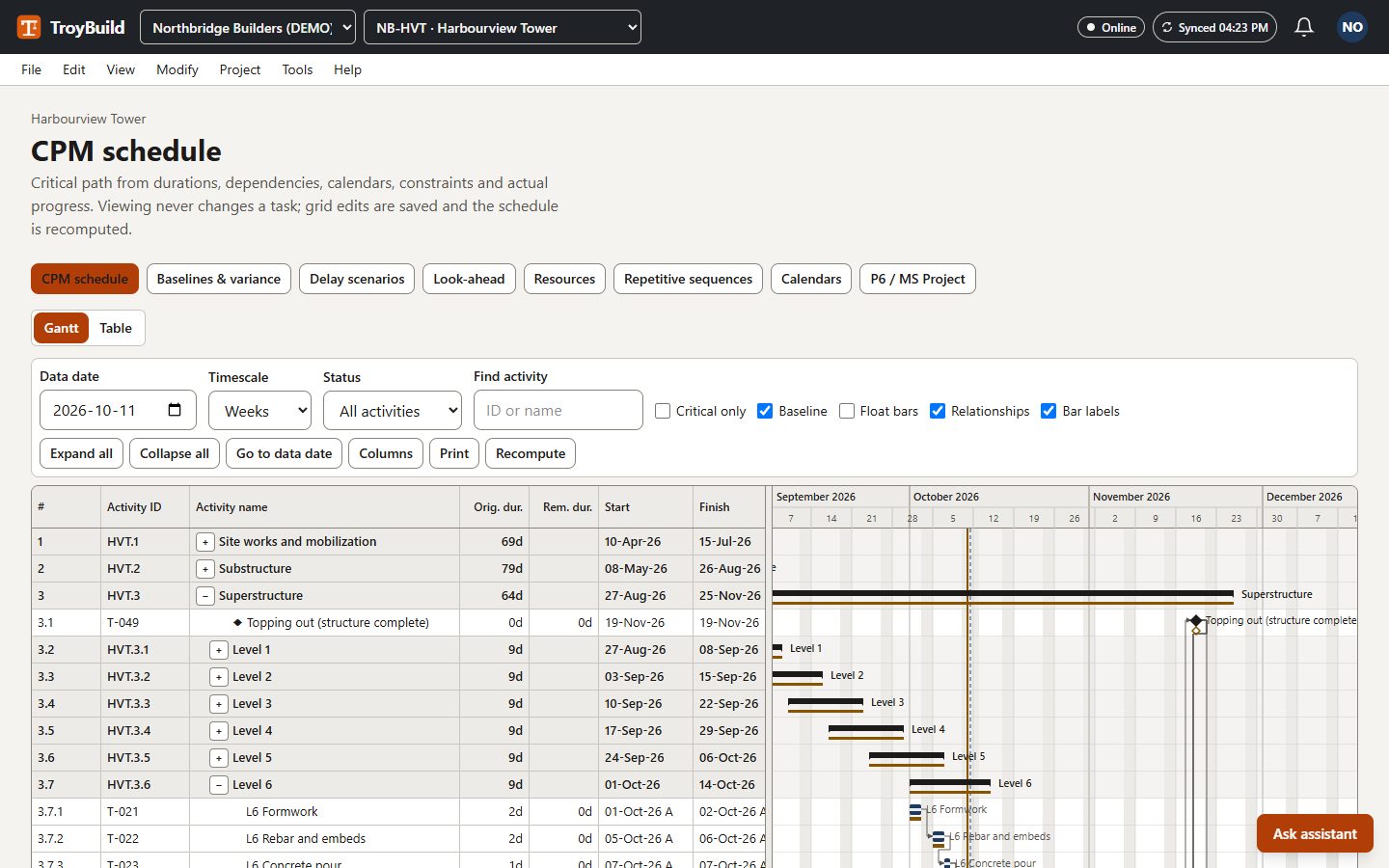The height and width of the screenshot is (868, 1389).
Task: Click the TroyBuild logo icon
Action: [29, 27]
